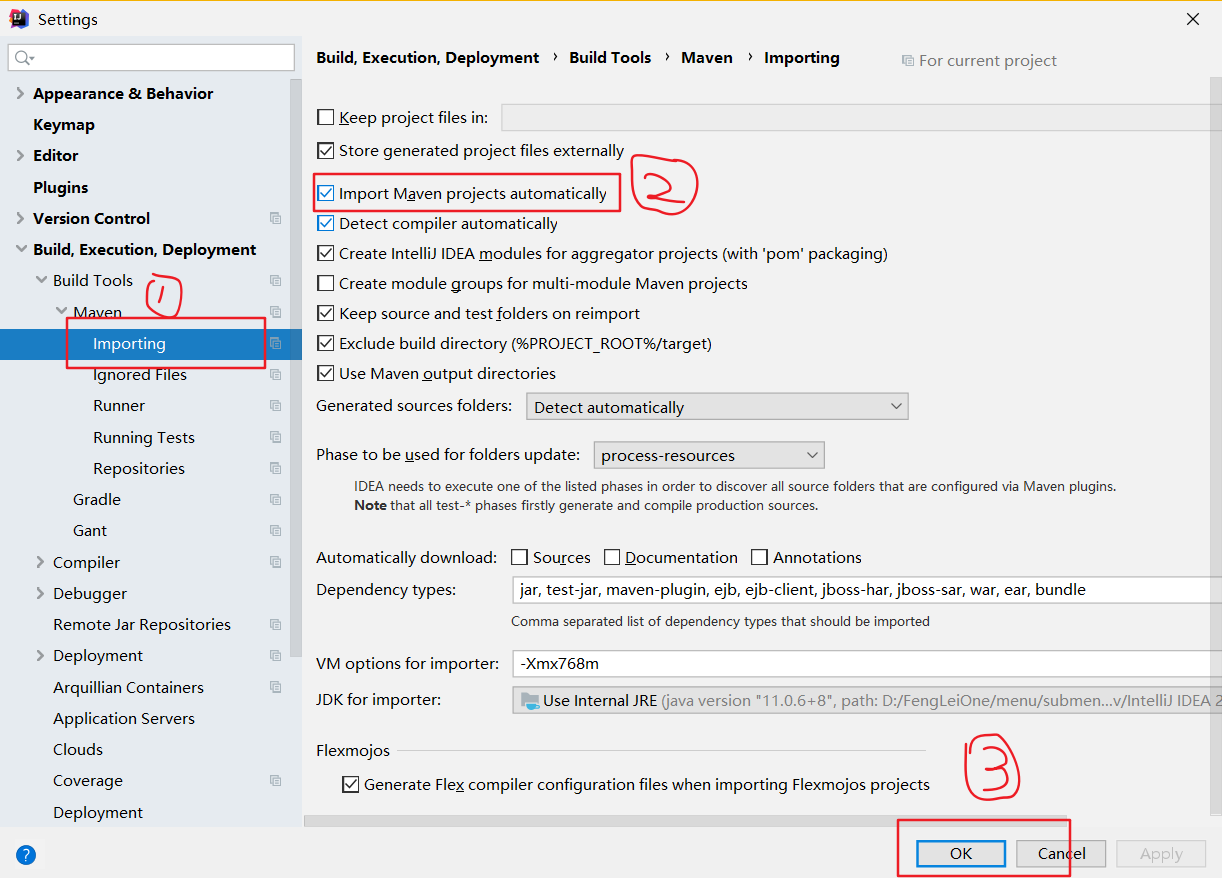Select Plugins settings page
This screenshot has height=878, width=1222.
pos(60,187)
